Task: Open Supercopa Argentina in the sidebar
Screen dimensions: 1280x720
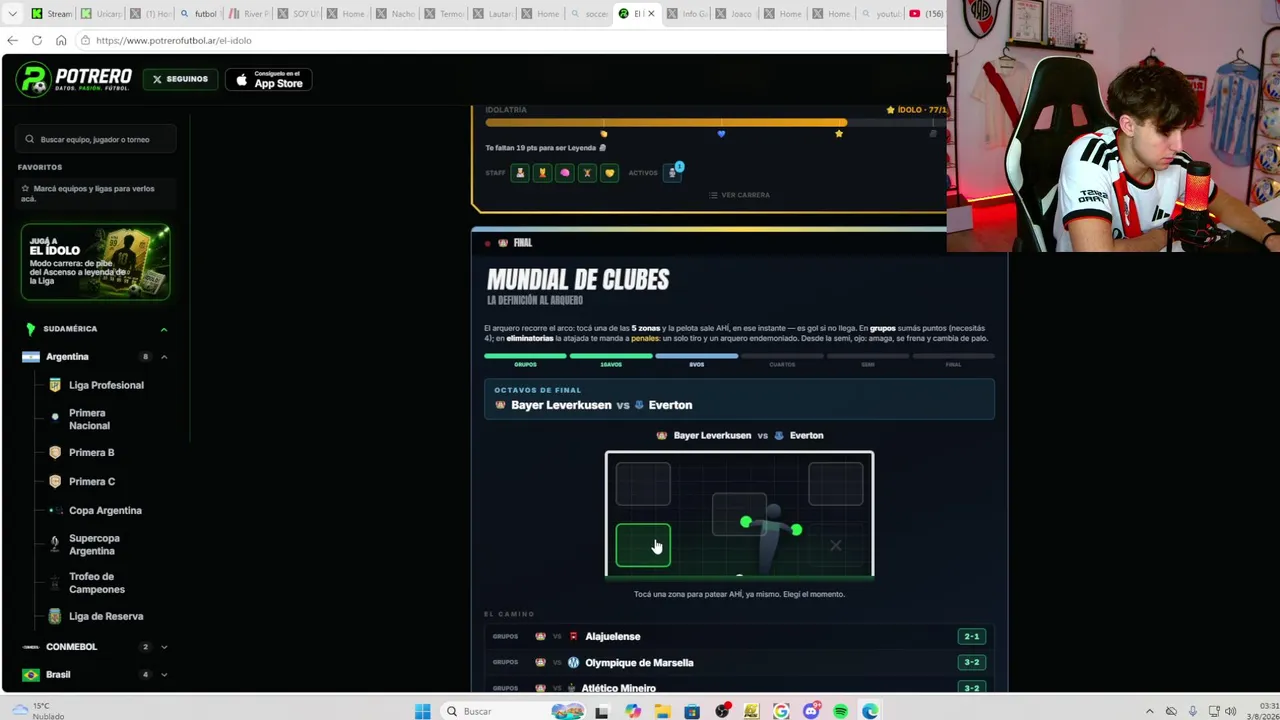Action: (x=94, y=545)
